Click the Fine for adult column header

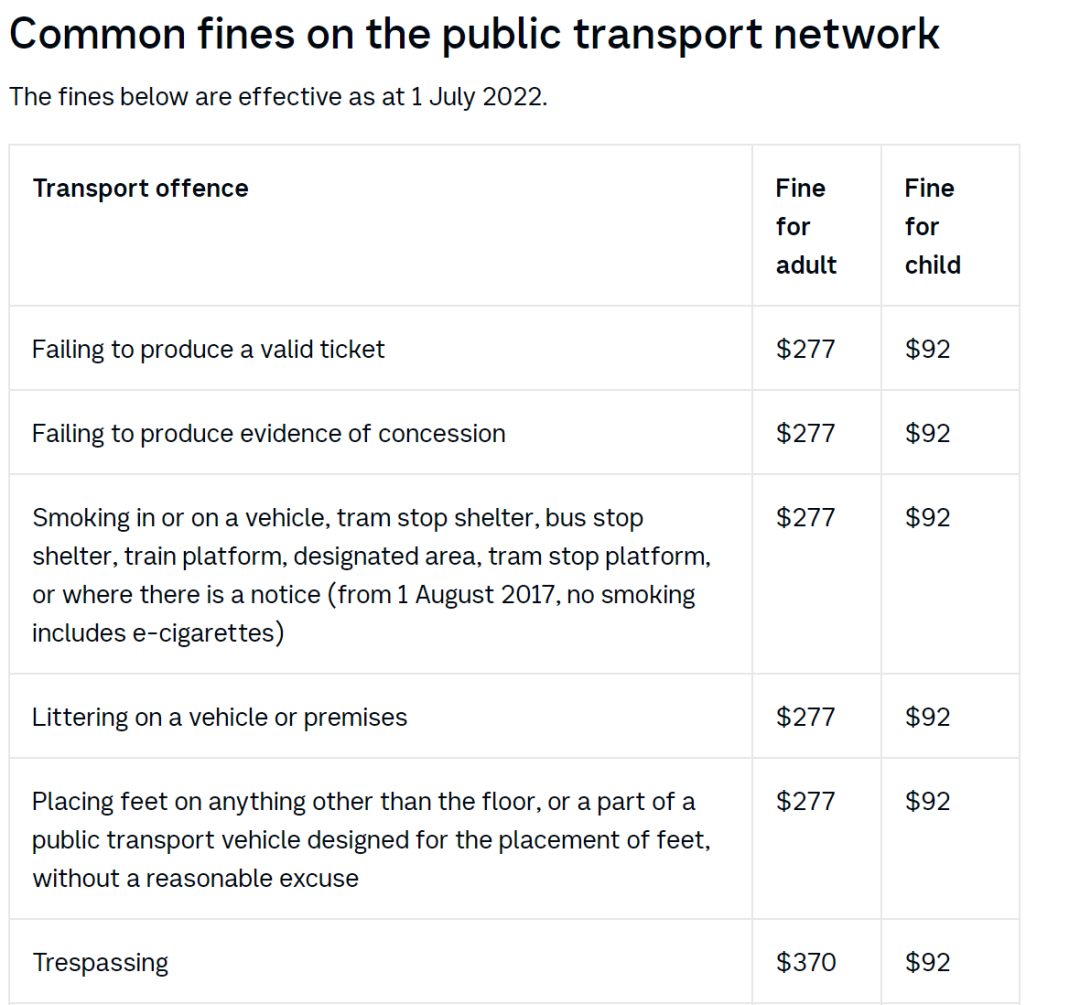(x=806, y=226)
